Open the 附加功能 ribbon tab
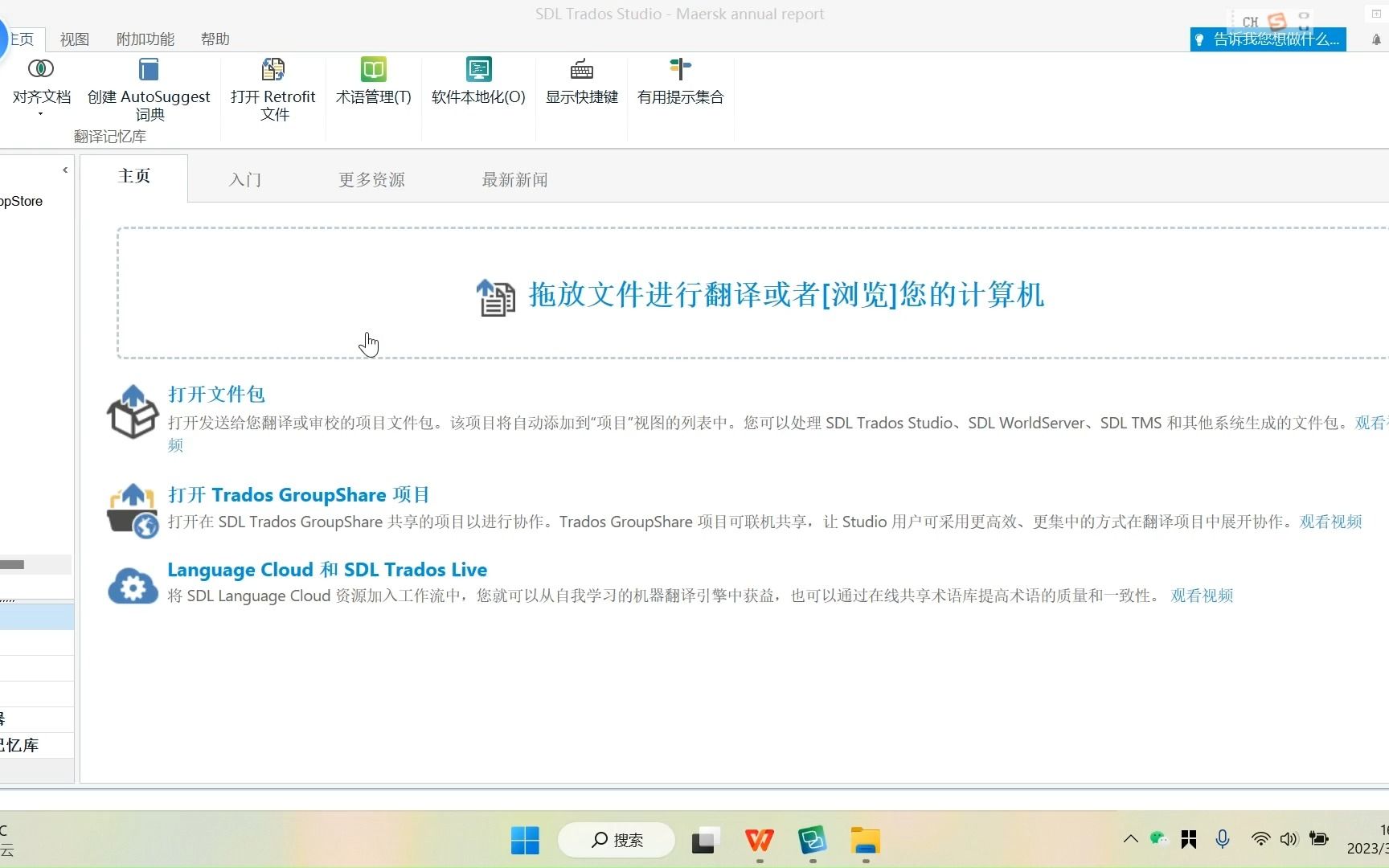Screen dimensions: 1389x868 point(145,39)
